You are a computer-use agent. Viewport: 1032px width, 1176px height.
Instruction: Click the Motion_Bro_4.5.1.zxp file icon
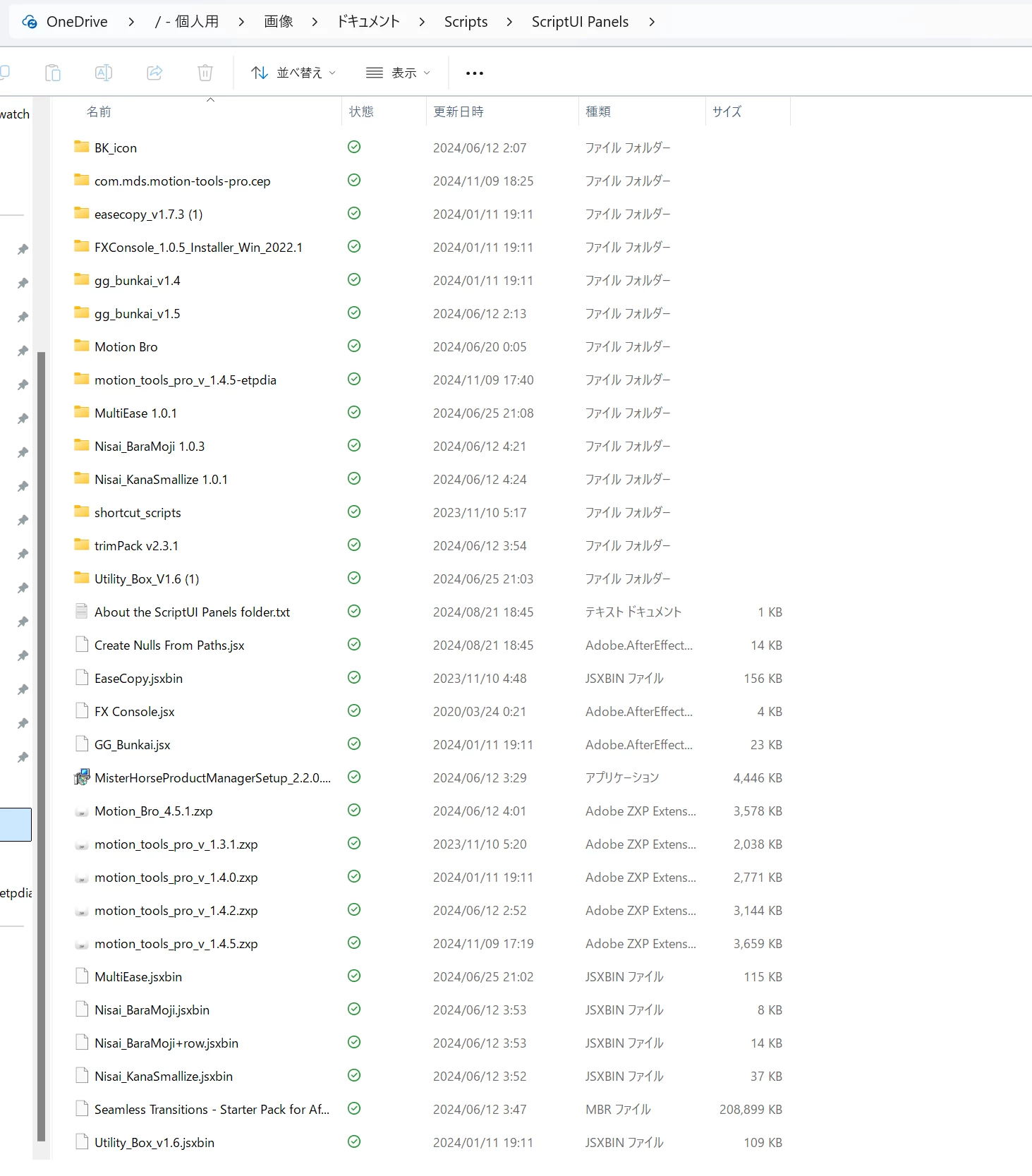click(82, 811)
